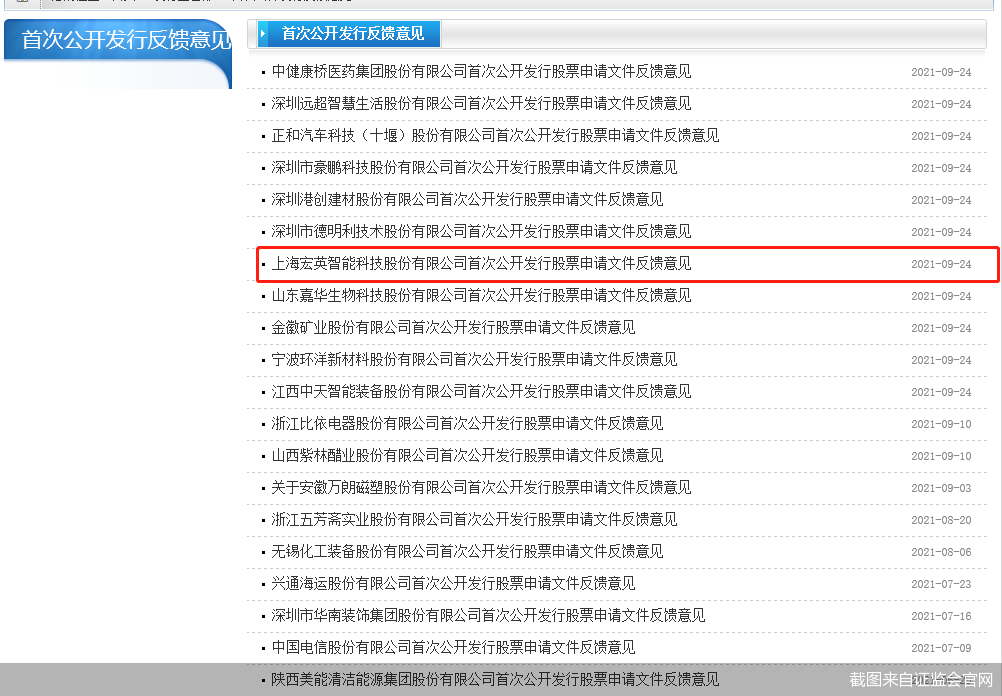Open the 江西中天智能装备 feedback link
This screenshot has height=696, width=1002.
[481, 391]
